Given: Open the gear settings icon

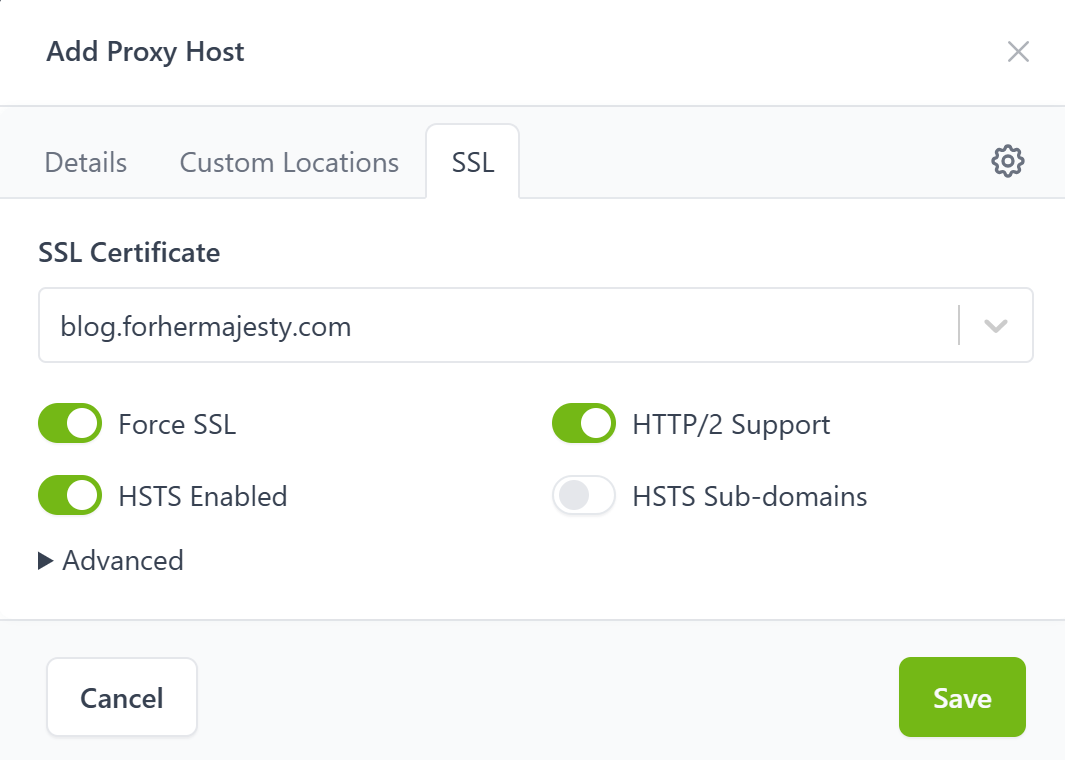Looking at the screenshot, I should 1007,161.
